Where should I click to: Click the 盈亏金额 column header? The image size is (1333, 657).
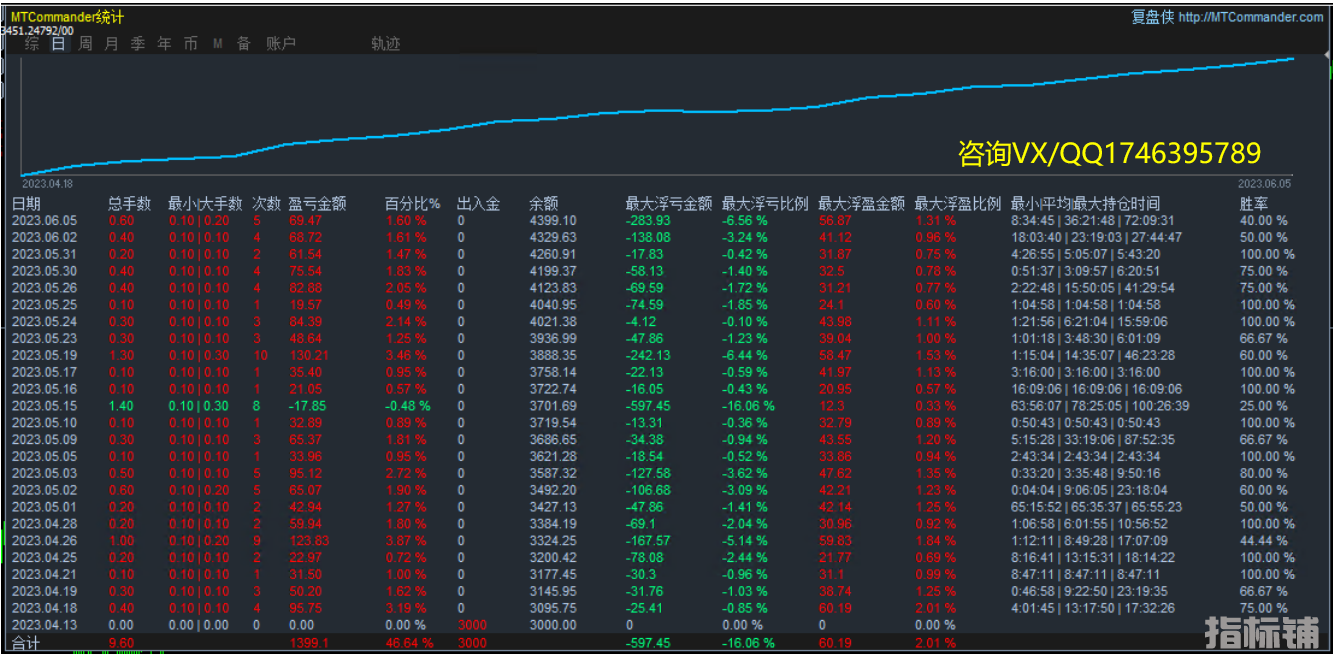point(317,204)
